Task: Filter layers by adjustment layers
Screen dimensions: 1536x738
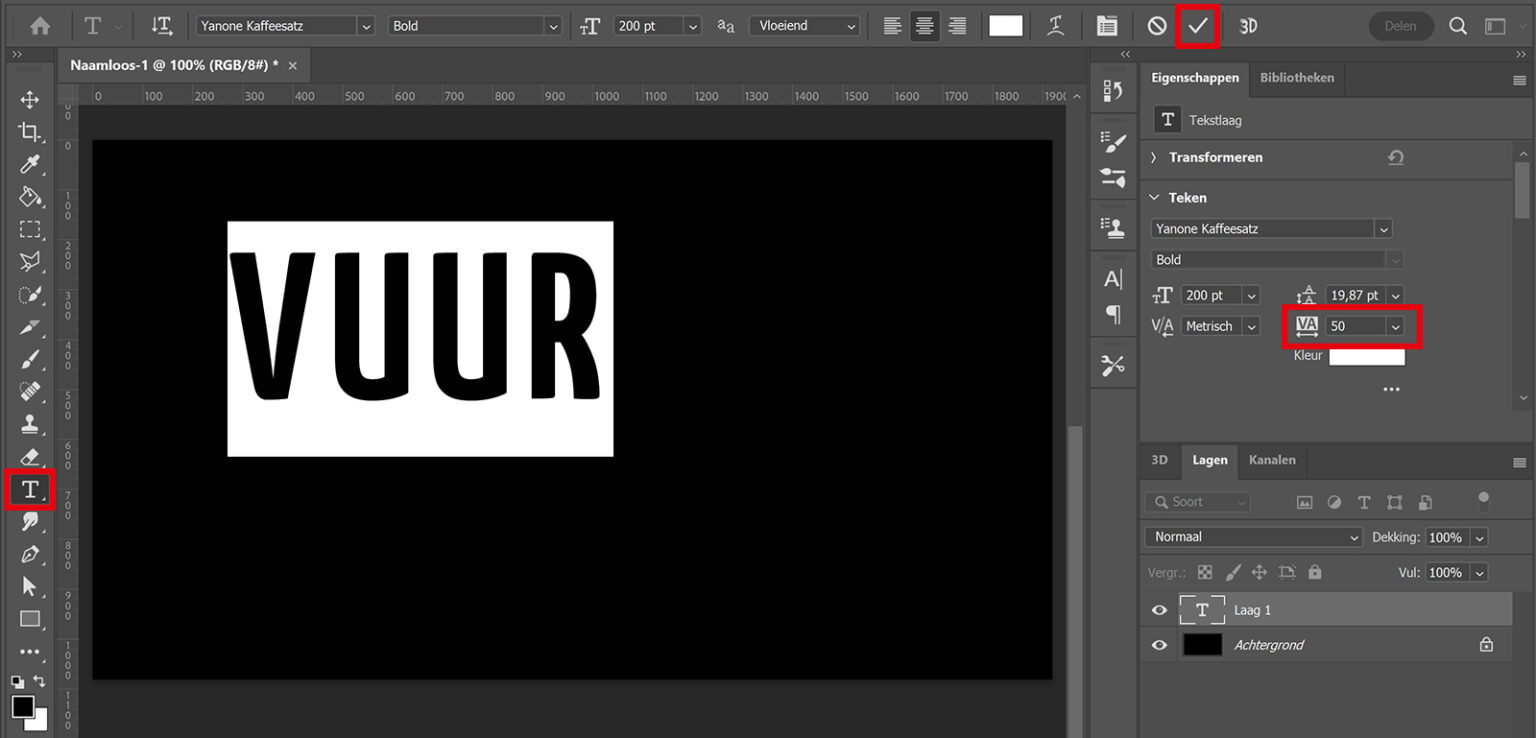Action: 1334,502
